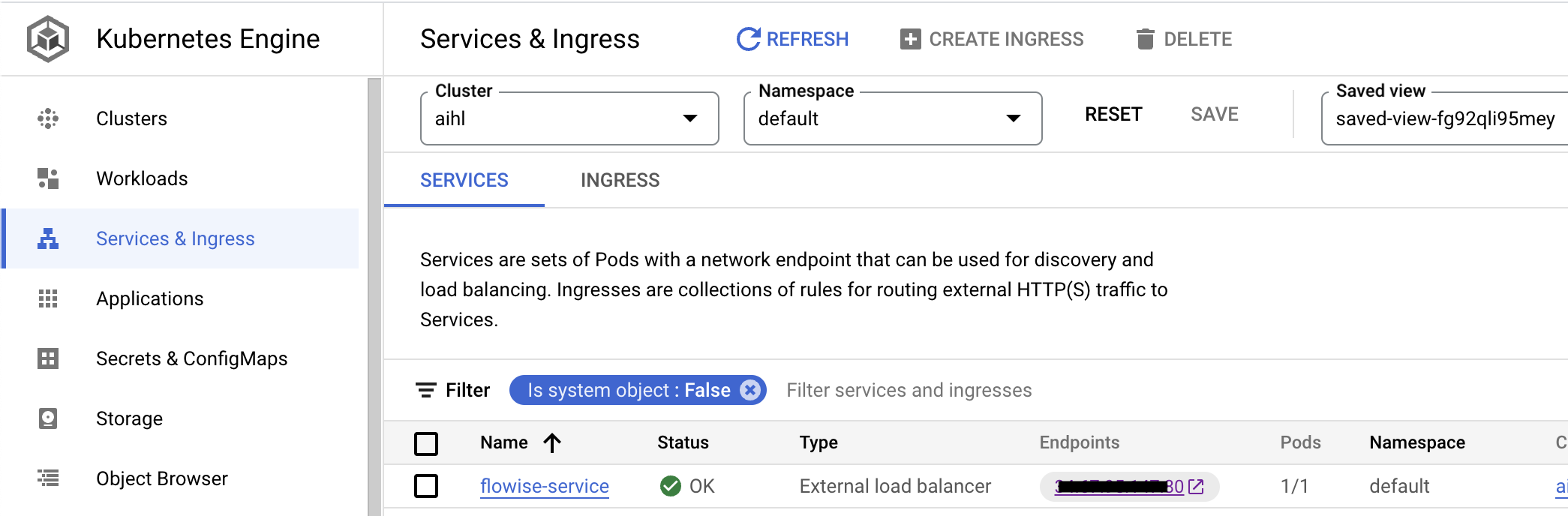The width and height of the screenshot is (1568, 516).
Task: Click the Storage disk icon
Action: tap(48, 418)
